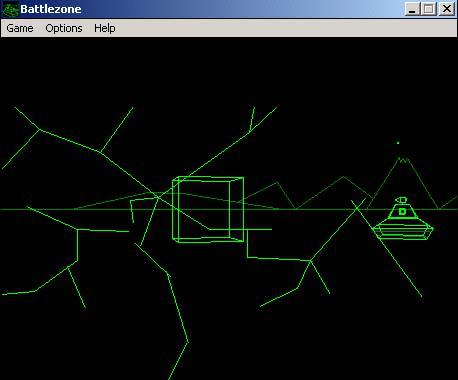
Task: Click the mountain peak left of the volcano
Action: point(343,177)
